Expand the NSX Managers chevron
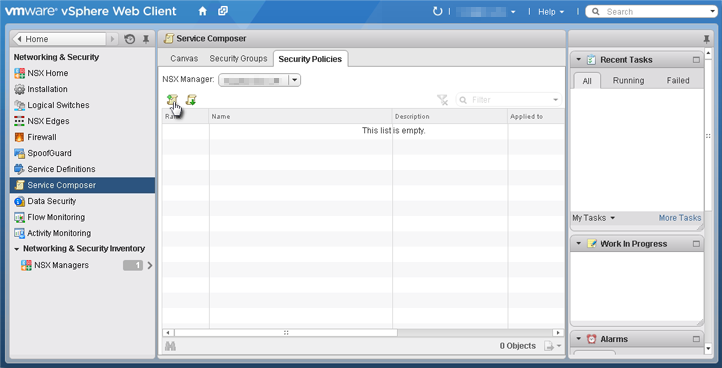This screenshot has height=368, width=722. point(150,265)
